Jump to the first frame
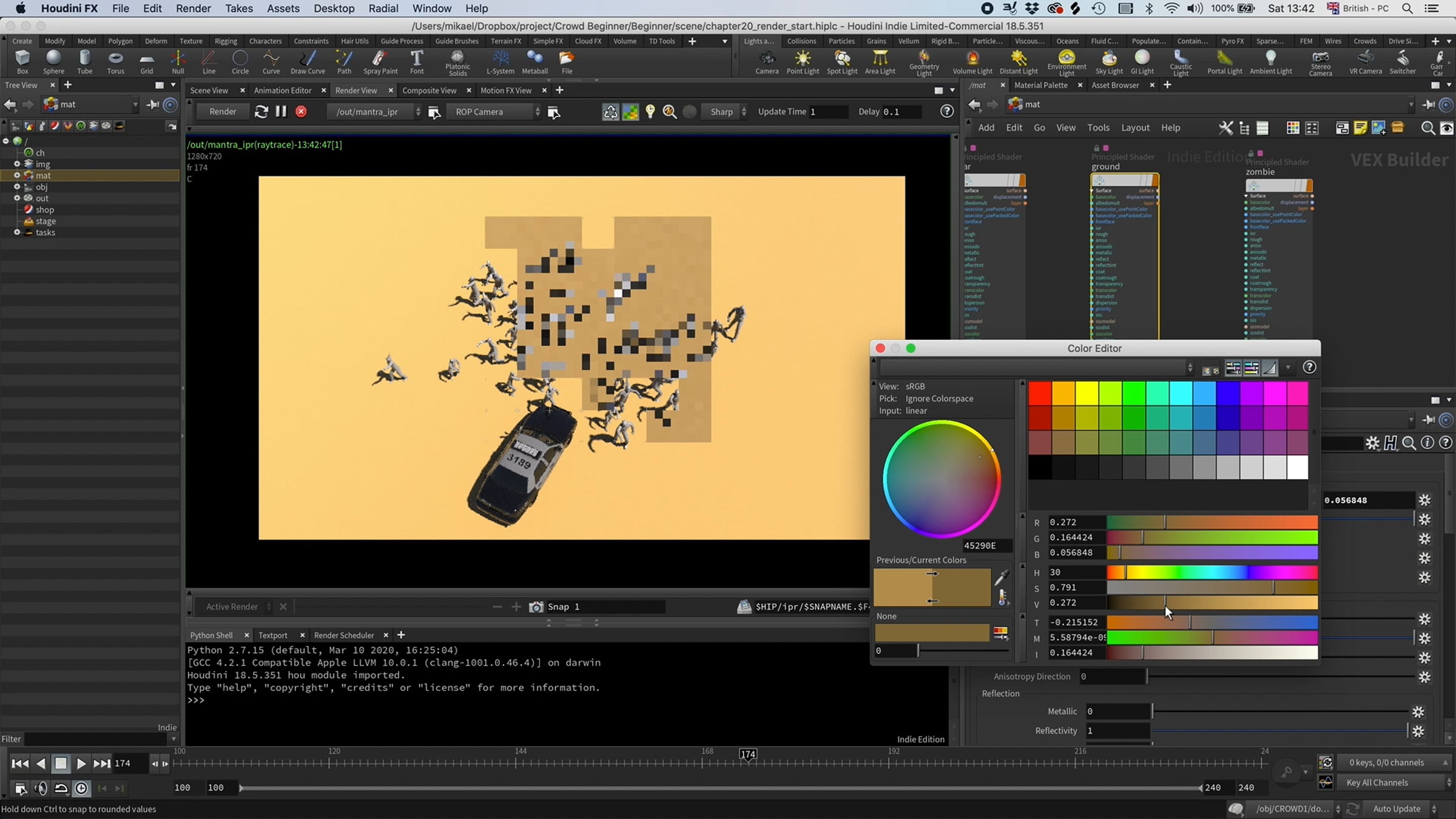 click(x=20, y=764)
